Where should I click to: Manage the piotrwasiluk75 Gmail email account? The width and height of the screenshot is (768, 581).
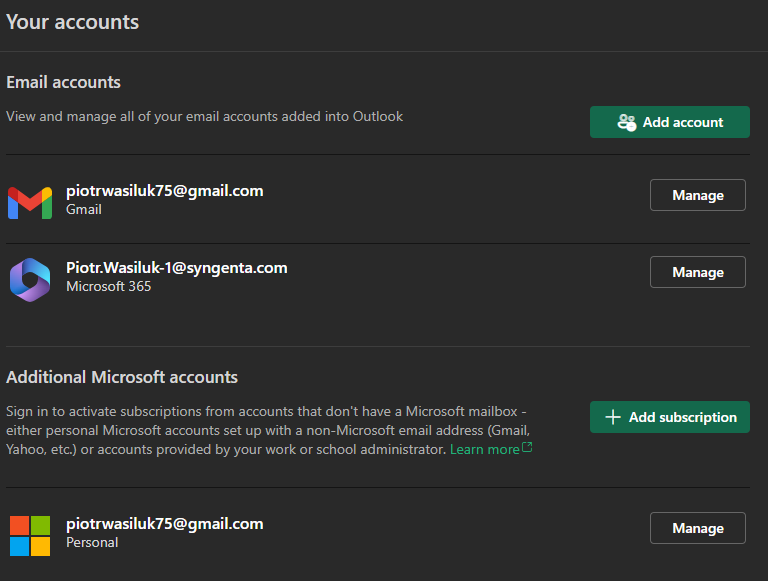click(x=697, y=195)
